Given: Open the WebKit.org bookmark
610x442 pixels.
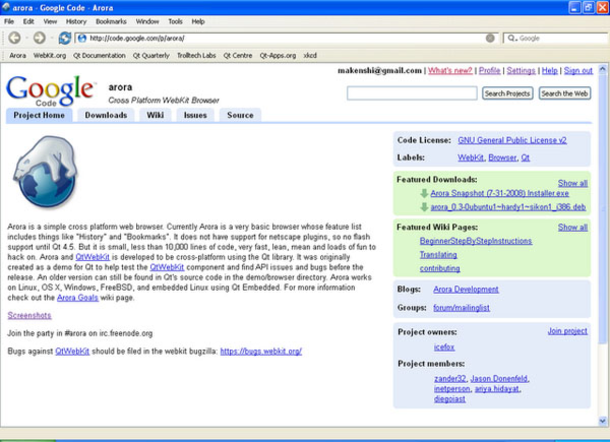Looking at the screenshot, I should coord(49,55).
